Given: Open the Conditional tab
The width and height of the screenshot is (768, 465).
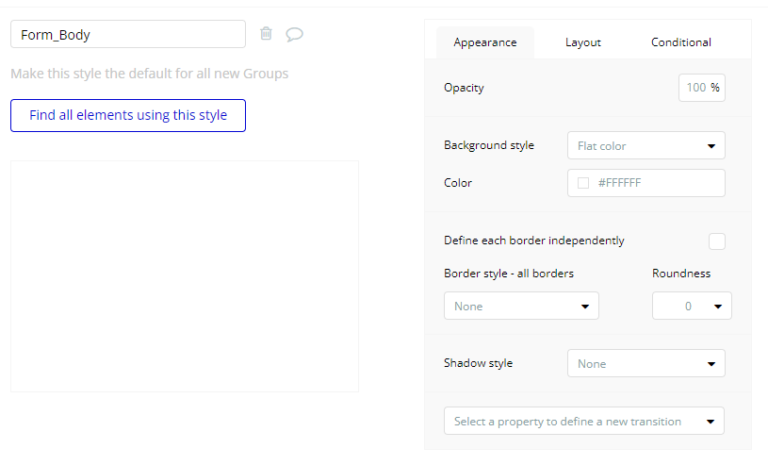Looking at the screenshot, I should click(681, 42).
